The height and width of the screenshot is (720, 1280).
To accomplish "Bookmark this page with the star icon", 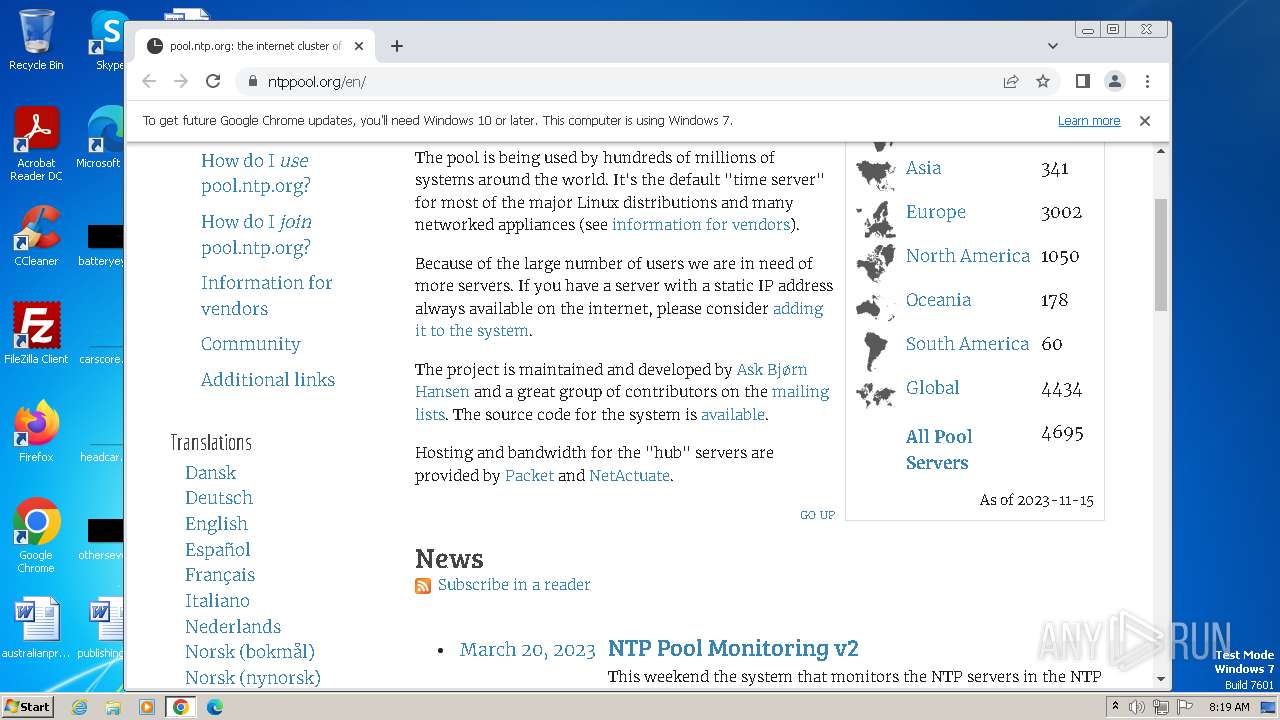I will point(1043,82).
